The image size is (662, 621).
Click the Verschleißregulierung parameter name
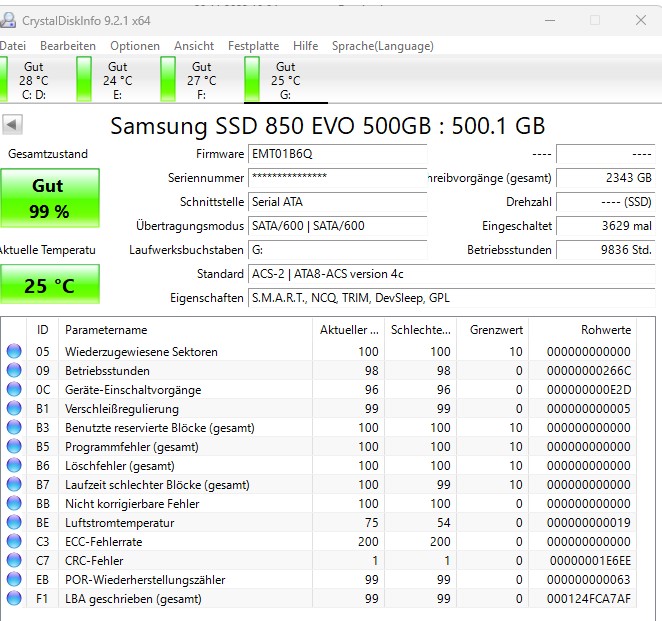[122, 409]
